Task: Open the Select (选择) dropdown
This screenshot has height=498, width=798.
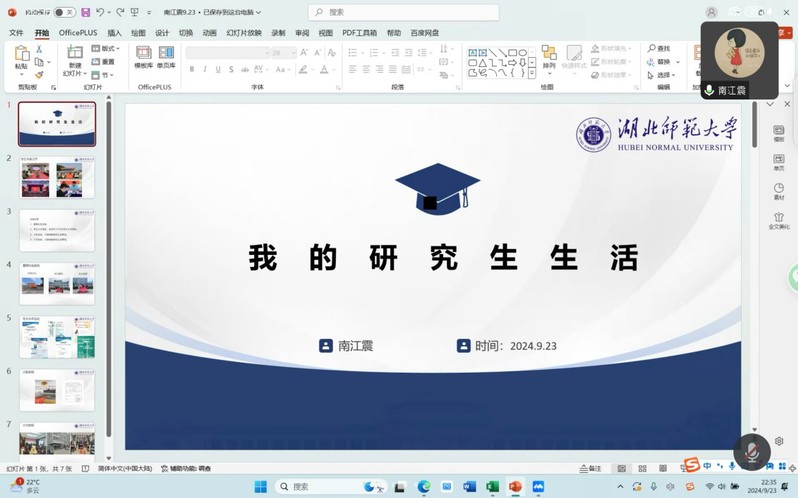Action: pos(663,75)
